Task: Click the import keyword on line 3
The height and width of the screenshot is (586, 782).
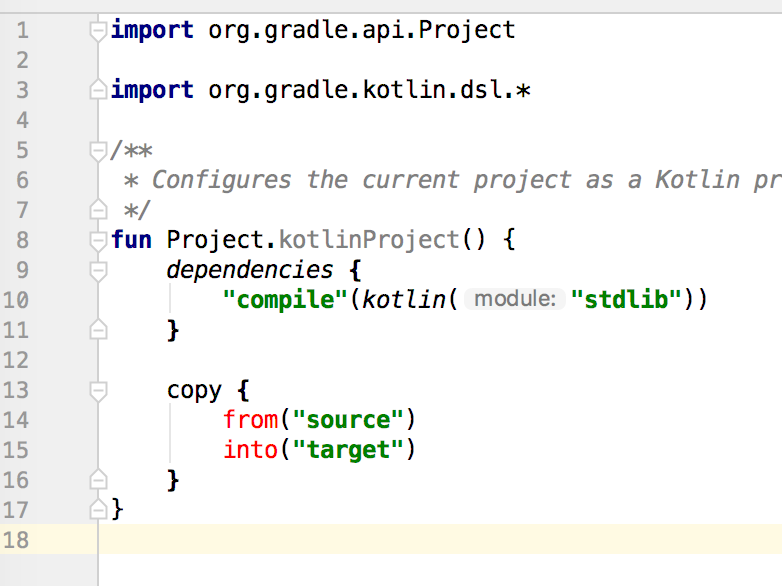Action: [152, 90]
